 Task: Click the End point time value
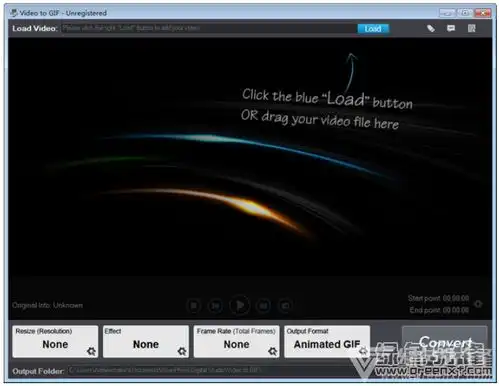(x=455, y=310)
